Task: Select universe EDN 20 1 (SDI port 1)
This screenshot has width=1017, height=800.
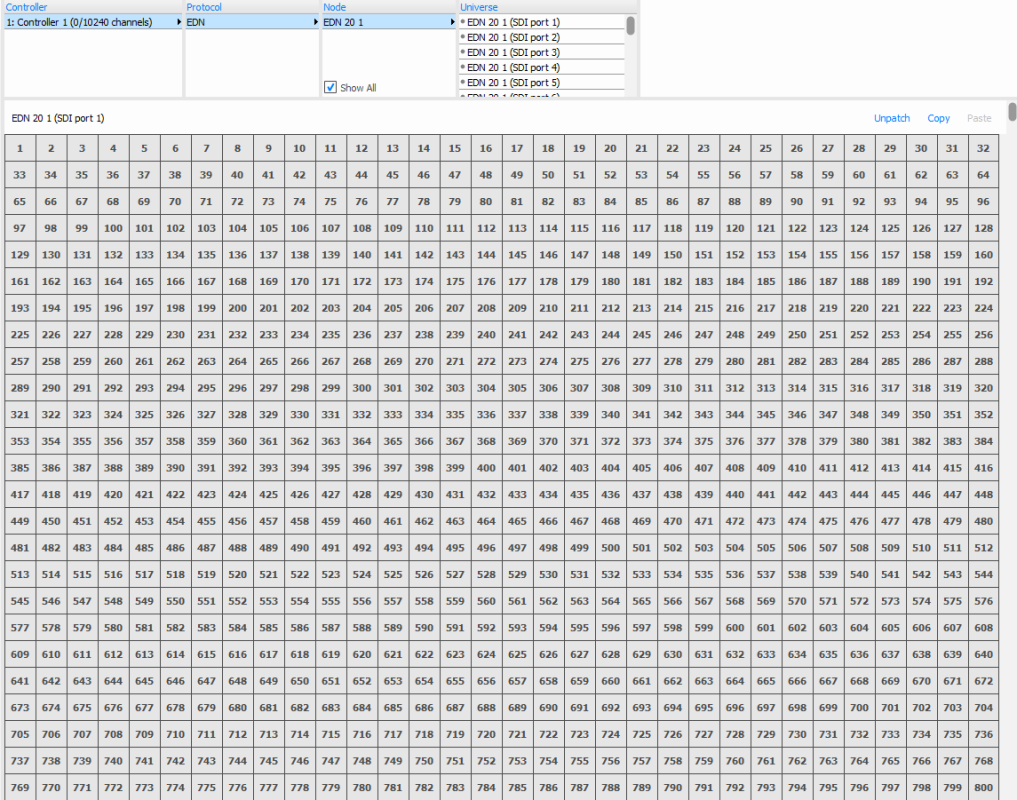Action: point(542,22)
